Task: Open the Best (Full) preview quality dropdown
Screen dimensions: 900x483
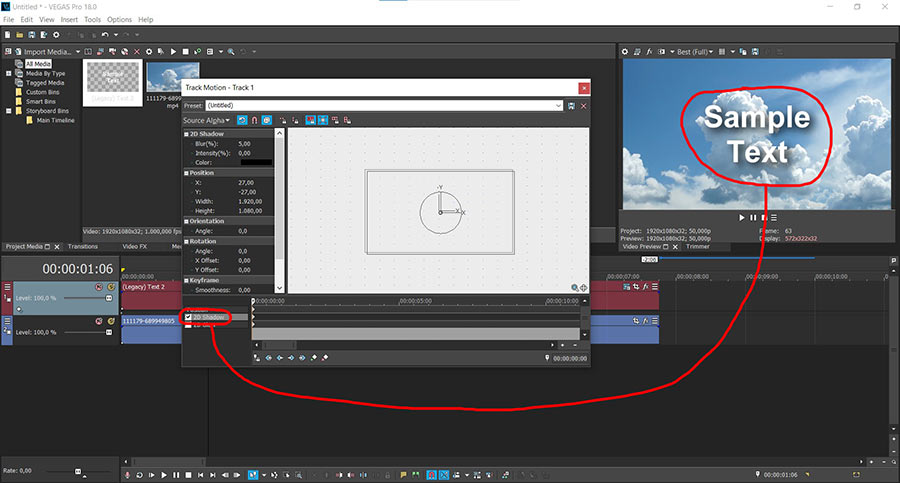Action: click(x=695, y=52)
